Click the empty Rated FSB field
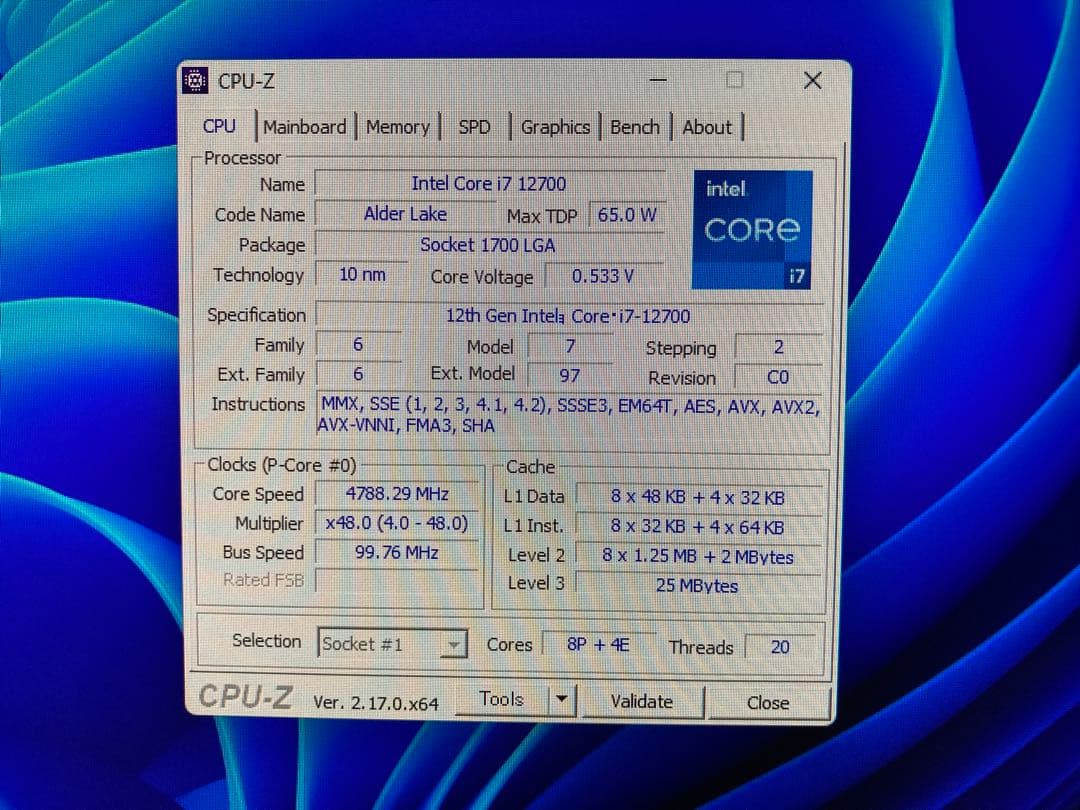This screenshot has height=810, width=1080. 397,581
